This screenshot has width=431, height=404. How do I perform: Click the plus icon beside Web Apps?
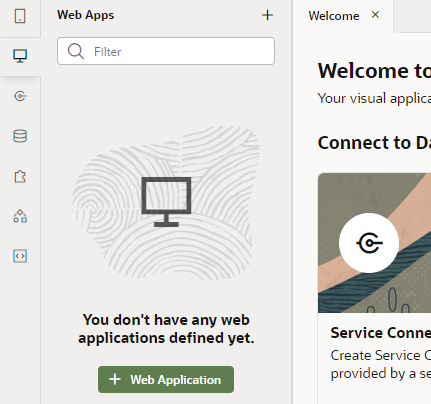267,15
